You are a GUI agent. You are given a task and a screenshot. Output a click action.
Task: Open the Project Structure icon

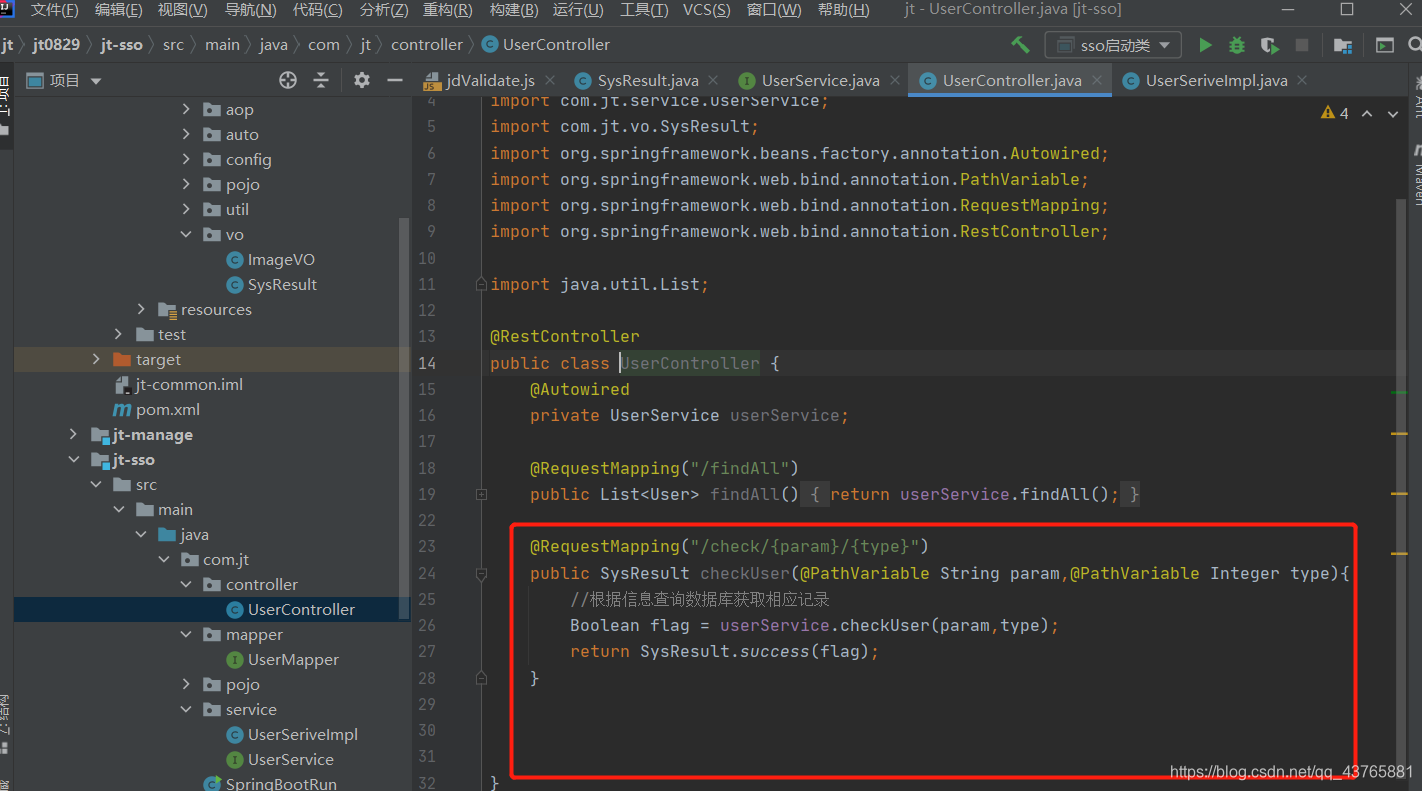tap(1343, 45)
